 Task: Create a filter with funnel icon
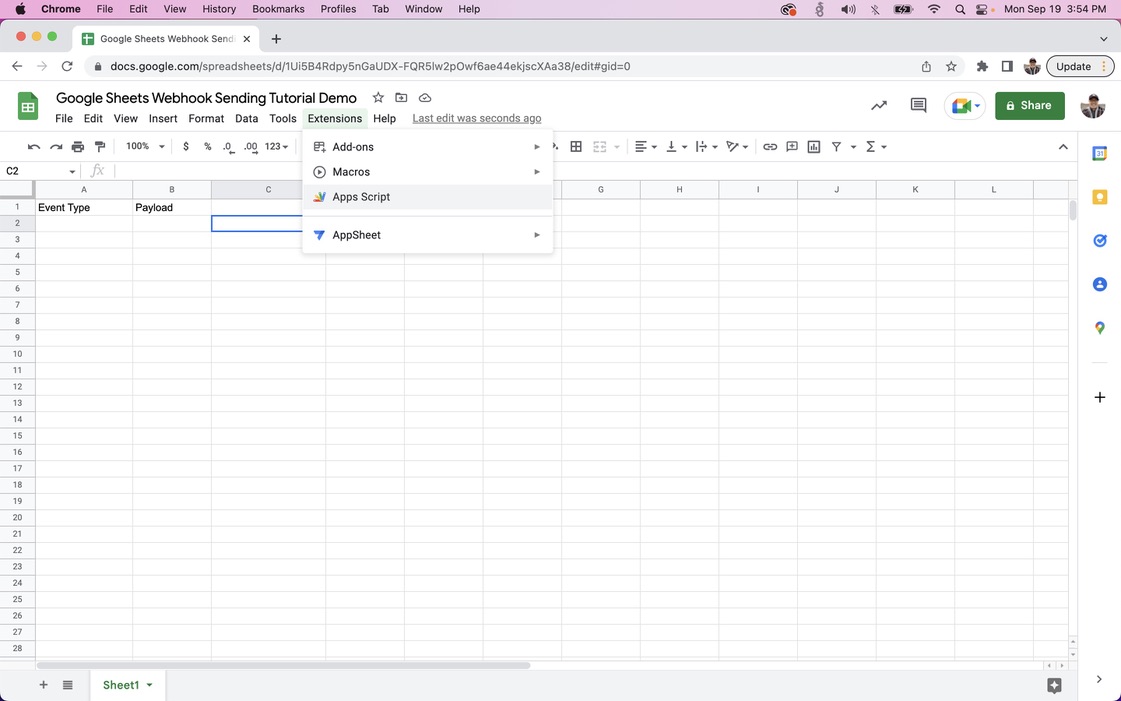point(836,146)
